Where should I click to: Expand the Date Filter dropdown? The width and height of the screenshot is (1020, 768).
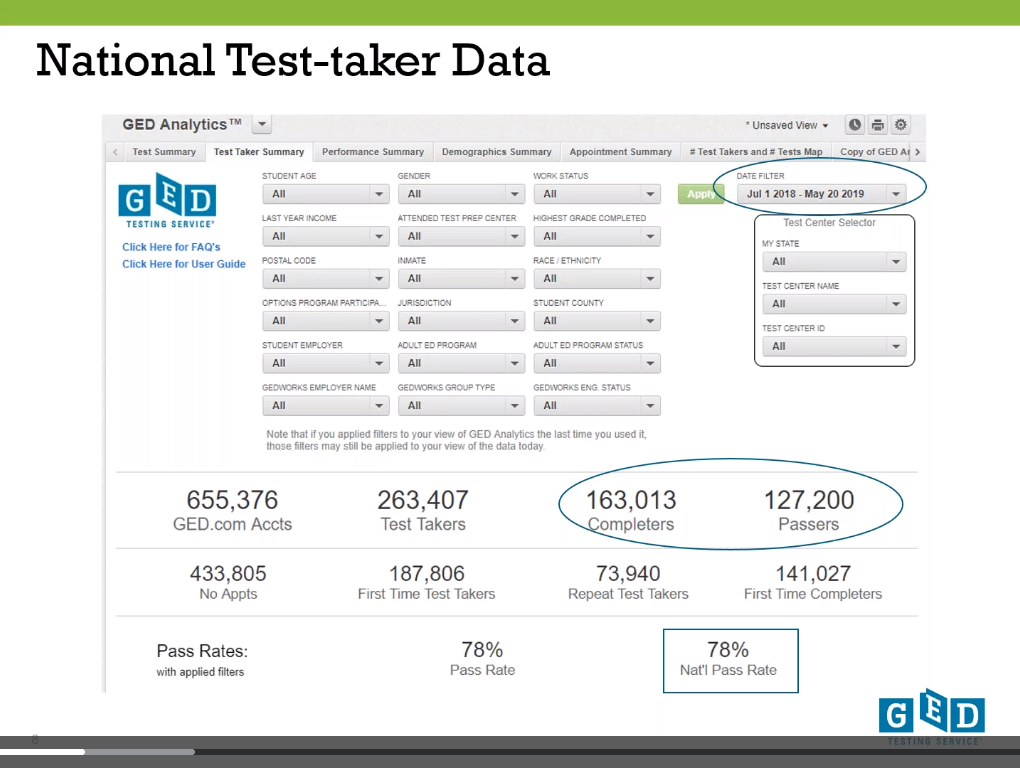click(x=825, y=194)
